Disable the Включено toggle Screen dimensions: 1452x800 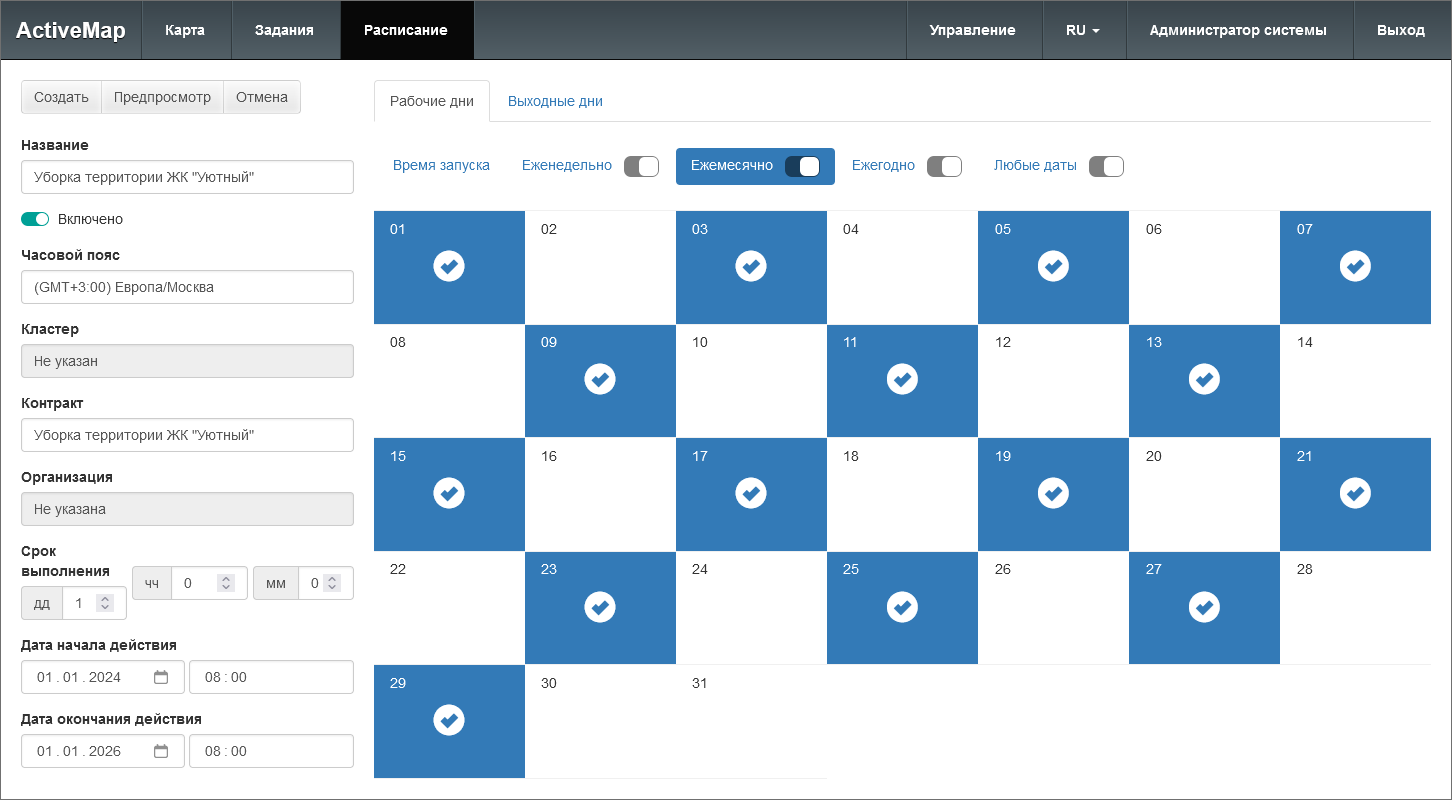pos(35,219)
